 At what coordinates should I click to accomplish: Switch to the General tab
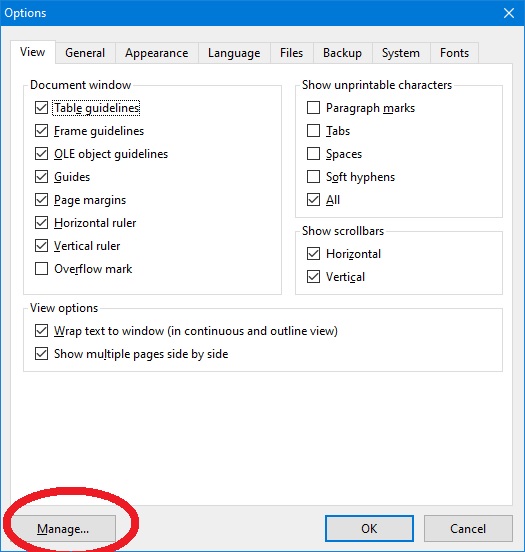85,53
